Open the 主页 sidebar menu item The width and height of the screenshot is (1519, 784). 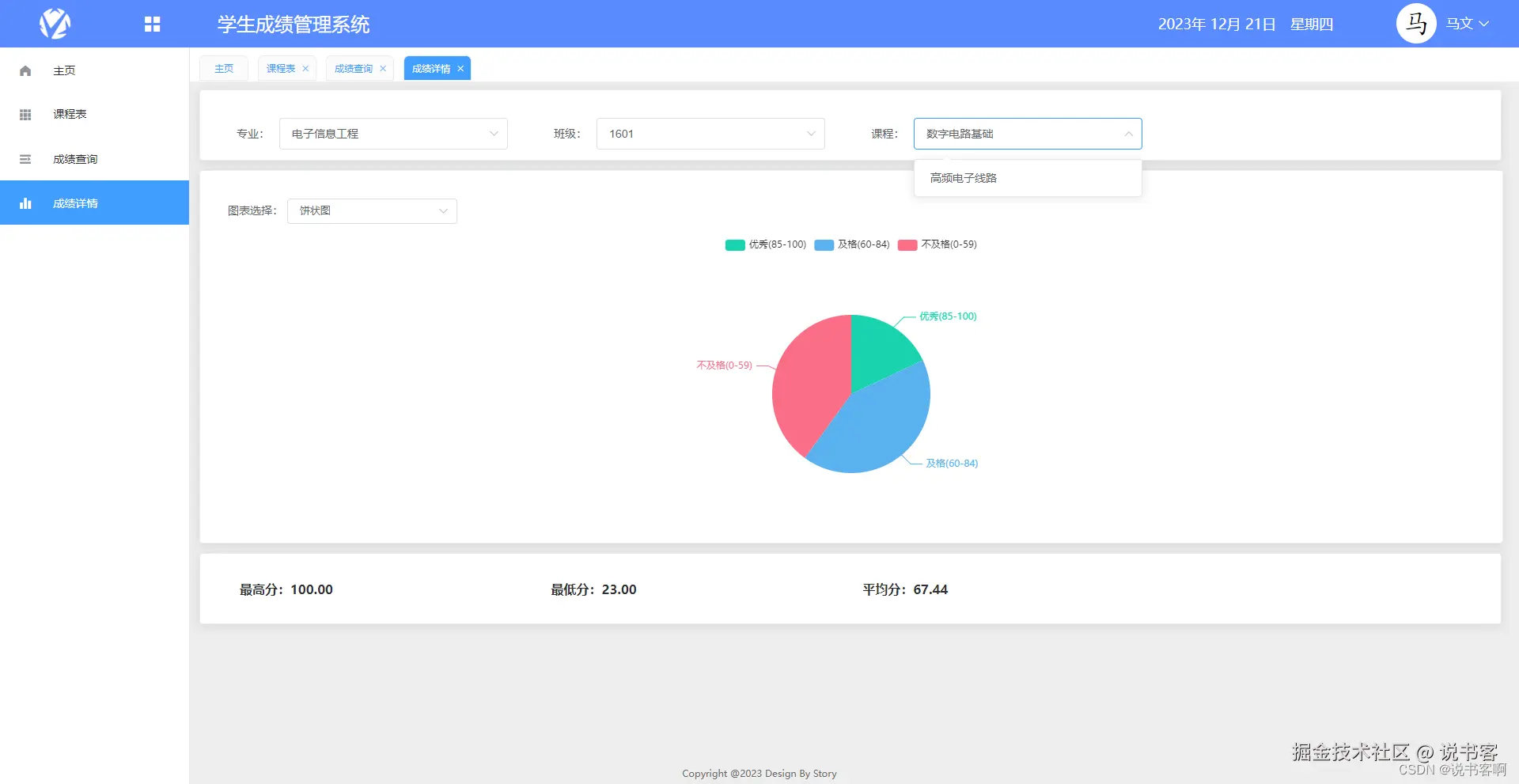coord(95,70)
